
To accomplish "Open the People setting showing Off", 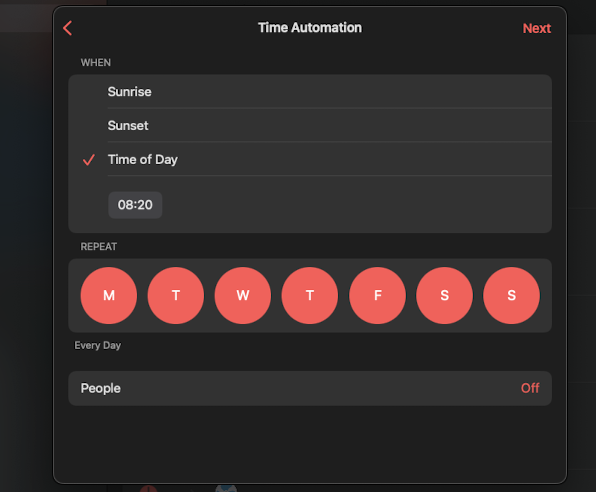I will click(310, 388).
